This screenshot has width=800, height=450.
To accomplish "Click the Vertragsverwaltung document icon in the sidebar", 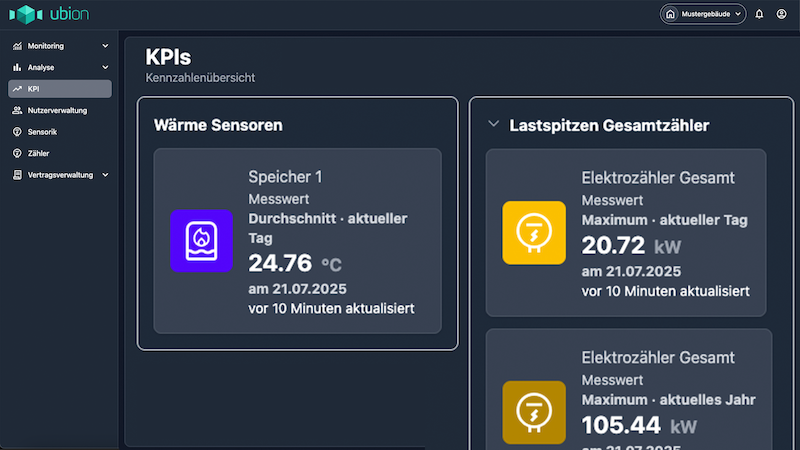I will pyautogui.click(x=17, y=175).
